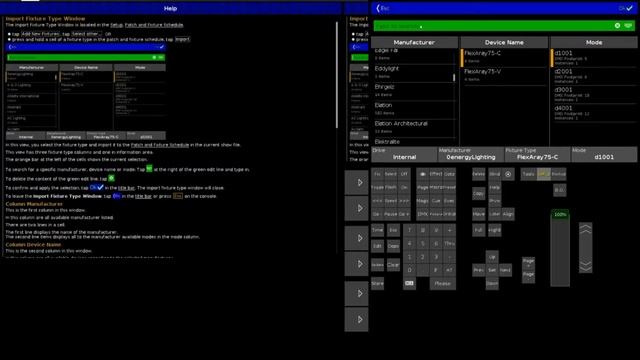The image size is (640, 360).
Task: Tap the Store key
Action: point(378,283)
